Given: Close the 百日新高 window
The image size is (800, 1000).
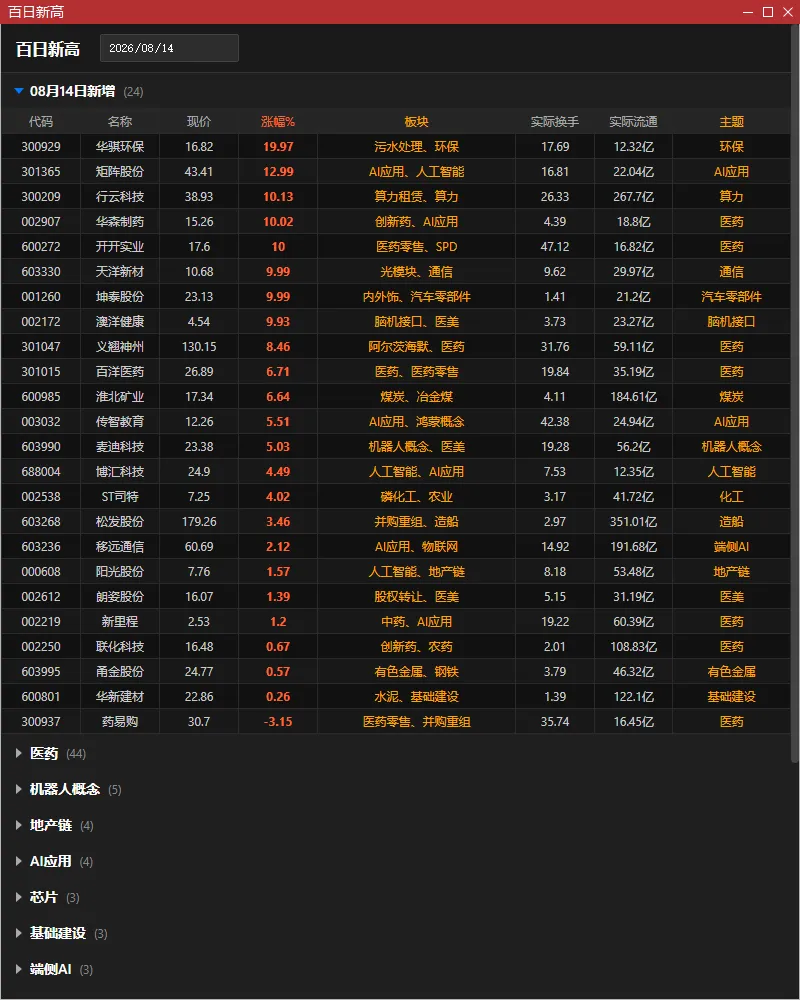Looking at the screenshot, I should pyautogui.click(x=789, y=12).
